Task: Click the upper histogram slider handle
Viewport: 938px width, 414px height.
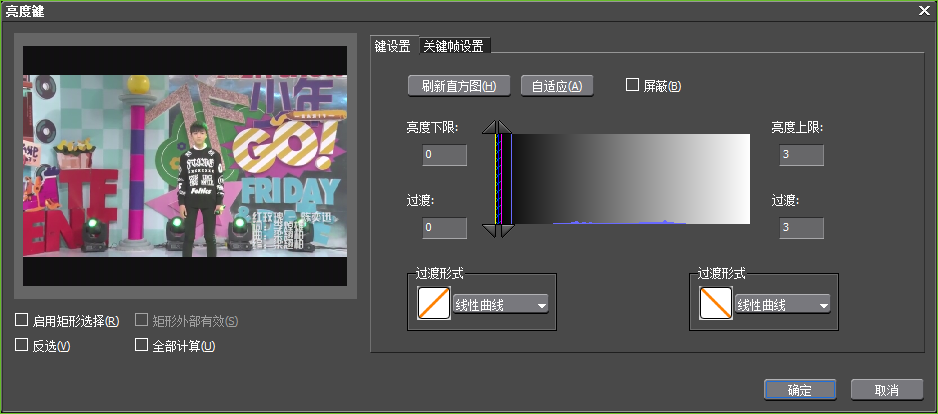Action: click(497, 127)
